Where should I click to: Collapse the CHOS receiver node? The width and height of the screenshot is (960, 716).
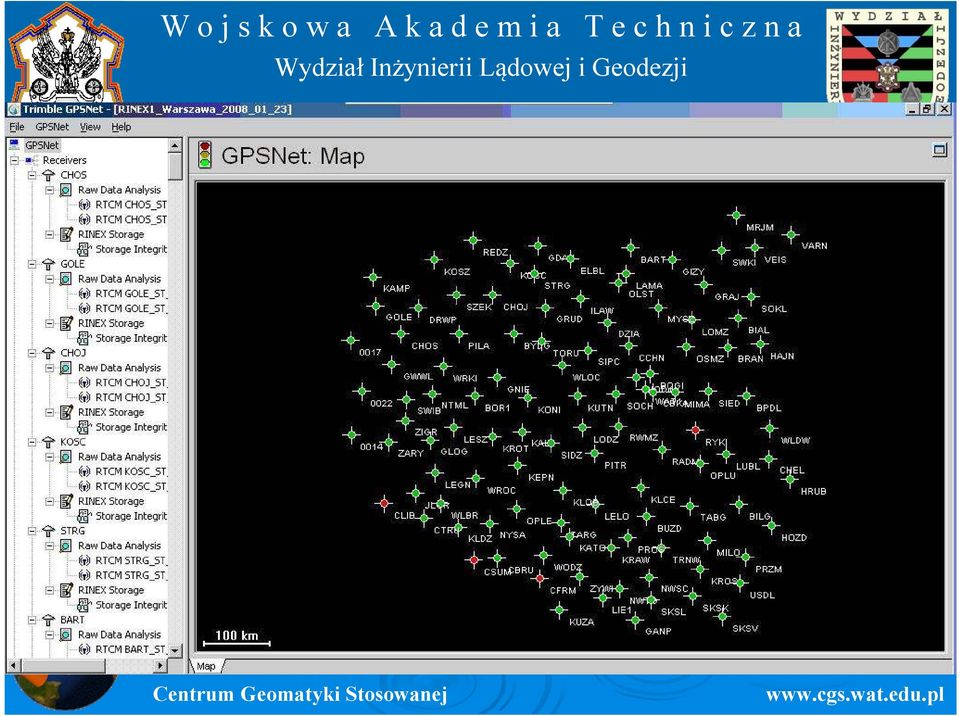[32, 175]
